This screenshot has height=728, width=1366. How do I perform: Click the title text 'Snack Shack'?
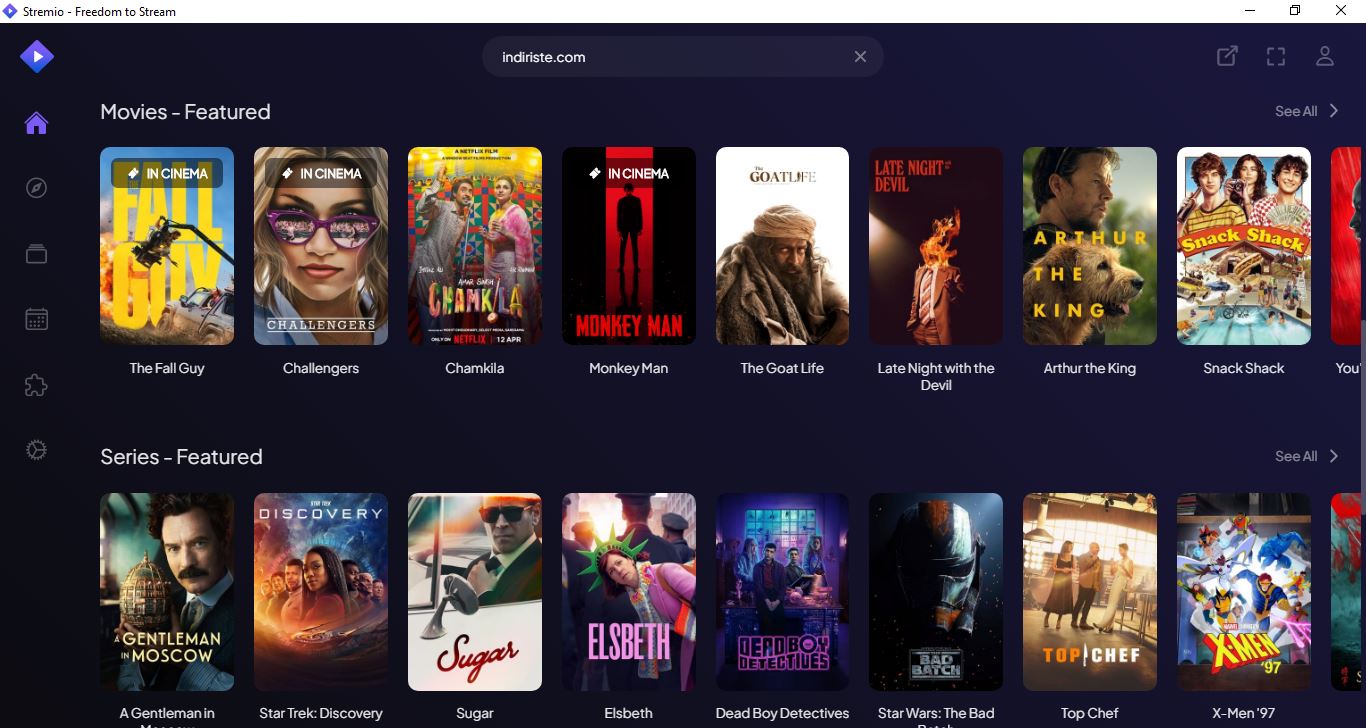coord(1244,368)
